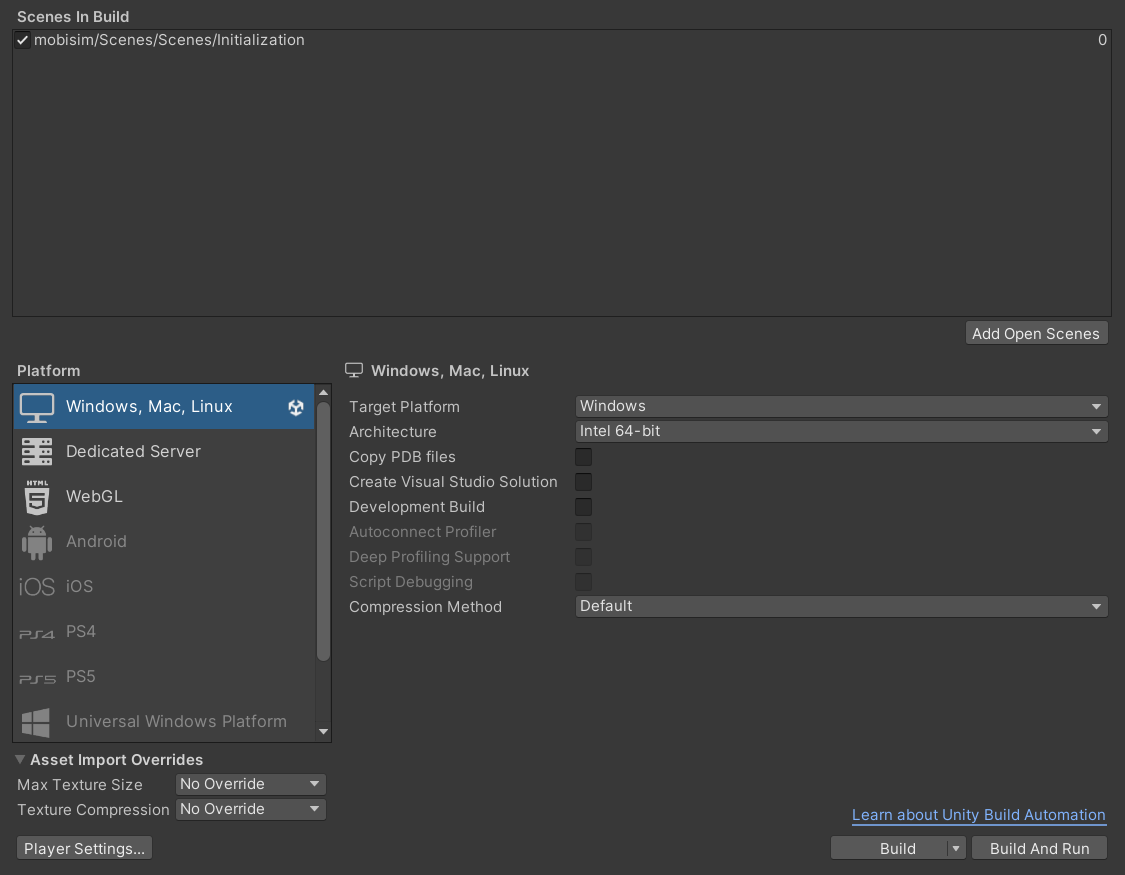This screenshot has width=1125, height=875.
Task: Click the PS4 logo icon
Action: [37, 633]
